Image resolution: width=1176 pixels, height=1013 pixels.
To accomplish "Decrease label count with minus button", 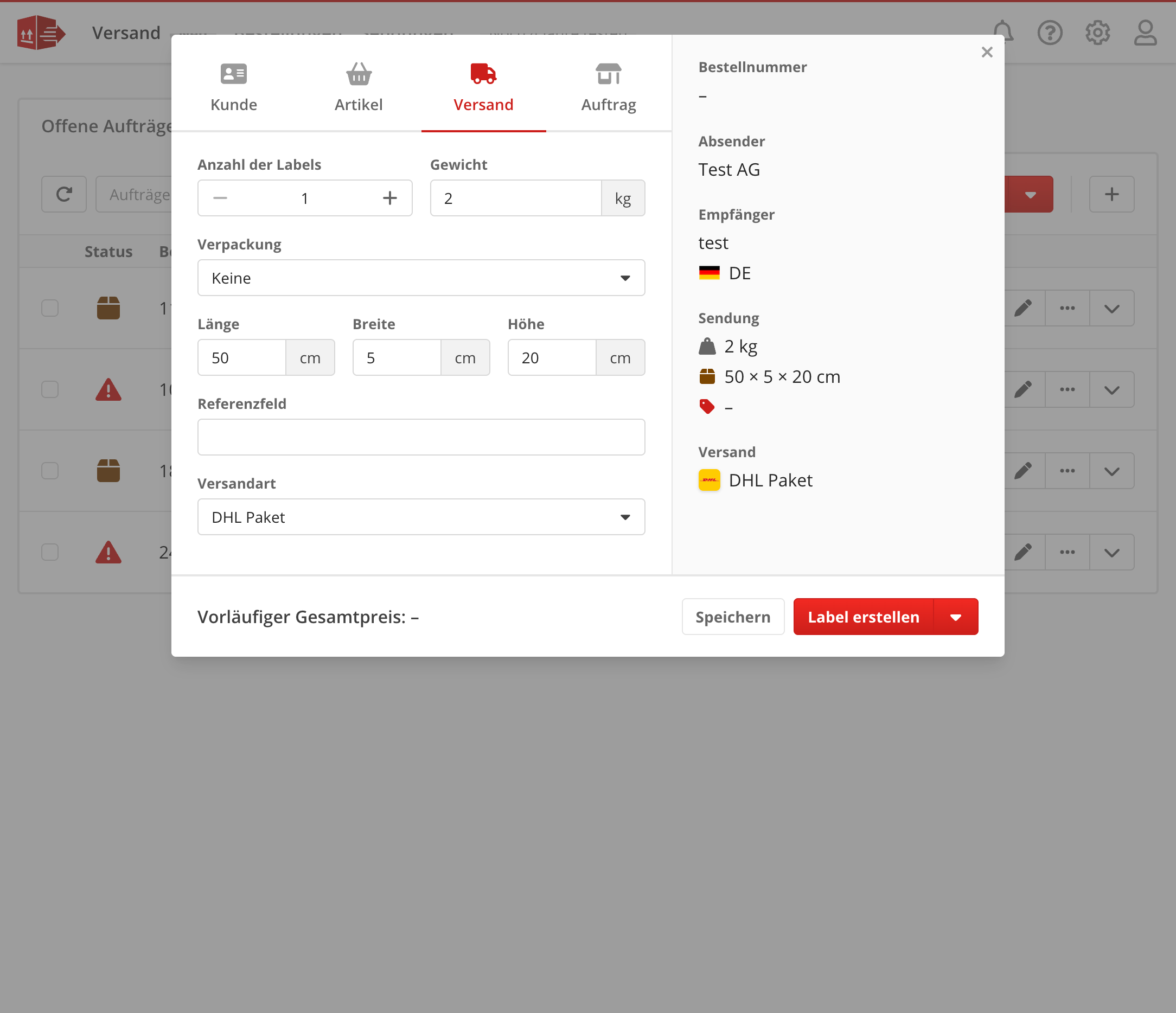I will pyautogui.click(x=220, y=198).
